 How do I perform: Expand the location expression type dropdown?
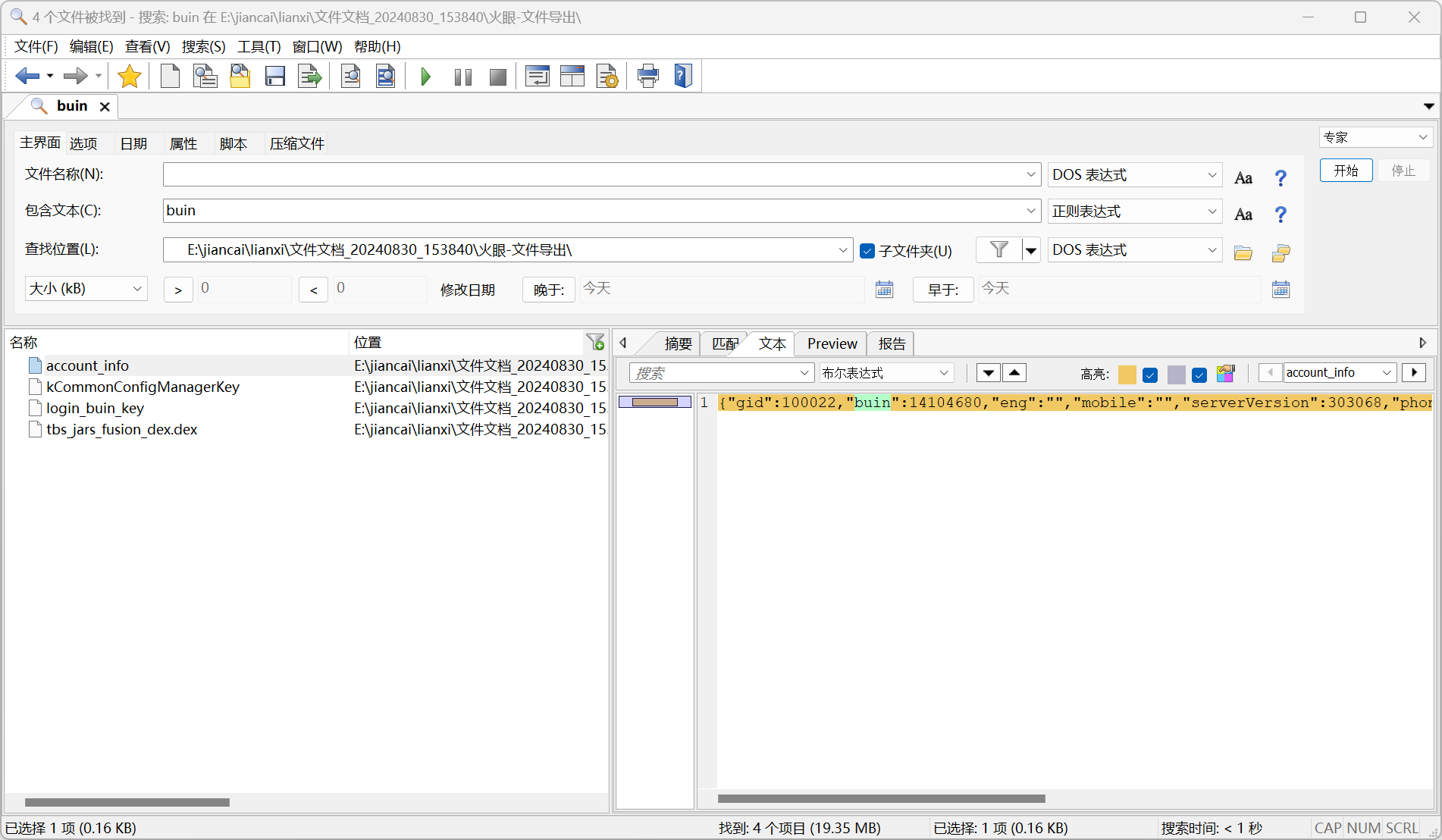pos(1212,250)
